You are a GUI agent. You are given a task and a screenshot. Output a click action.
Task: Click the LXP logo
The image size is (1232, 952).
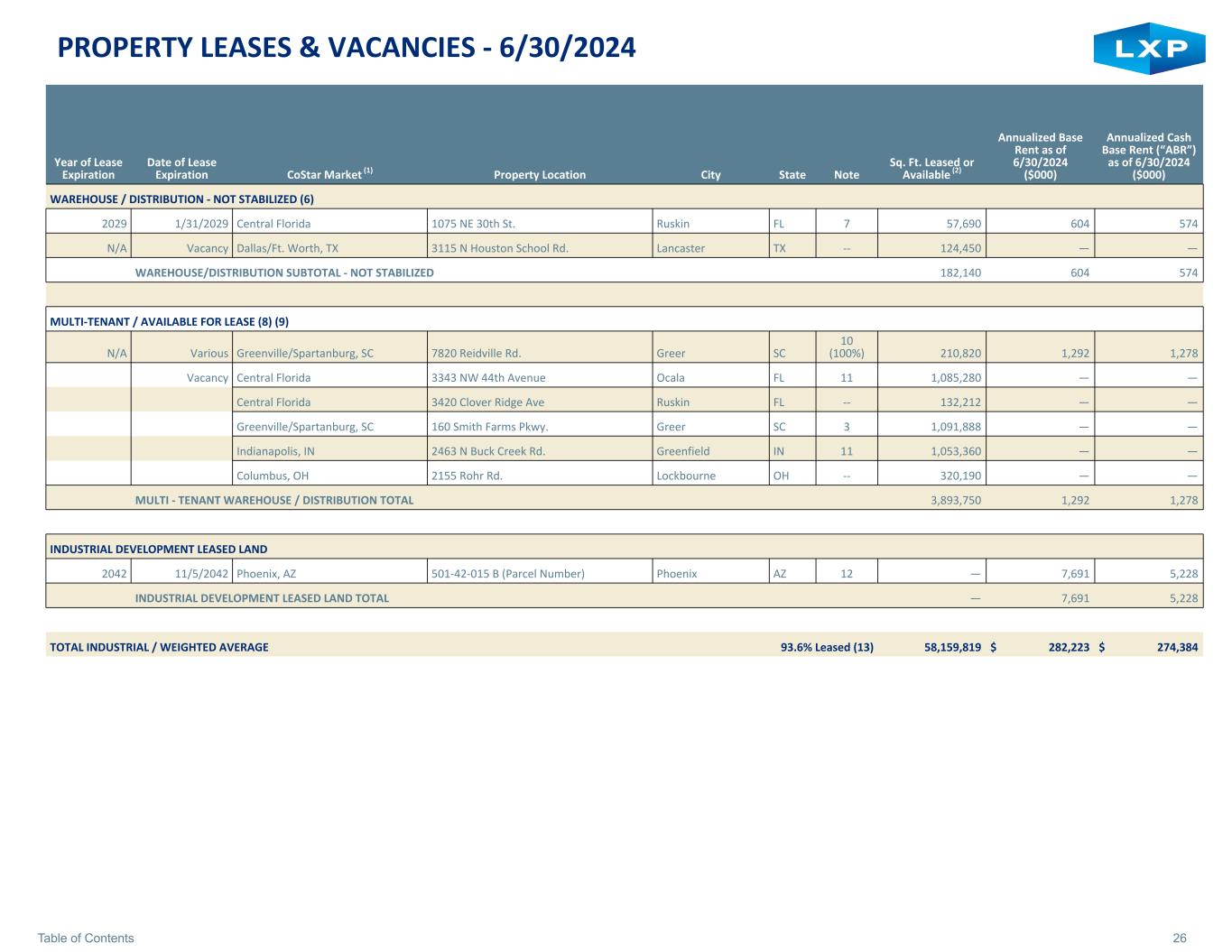[1149, 49]
